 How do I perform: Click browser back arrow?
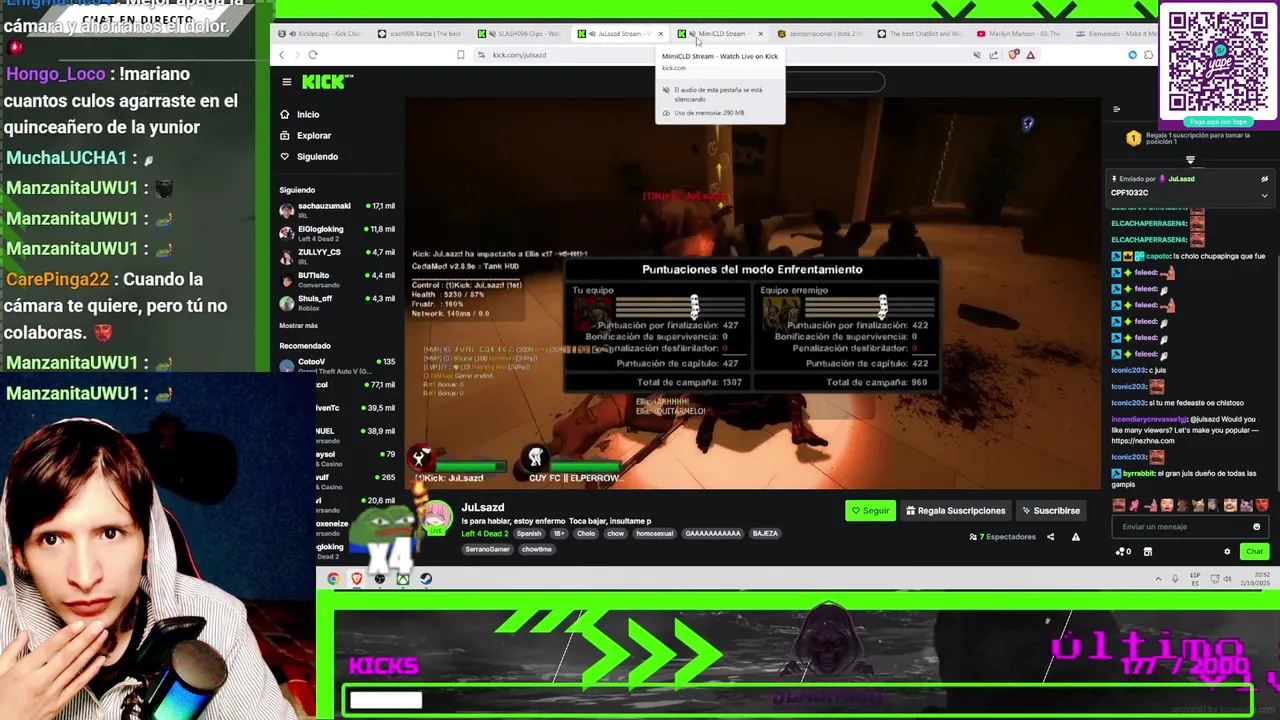pyautogui.click(x=282, y=55)
